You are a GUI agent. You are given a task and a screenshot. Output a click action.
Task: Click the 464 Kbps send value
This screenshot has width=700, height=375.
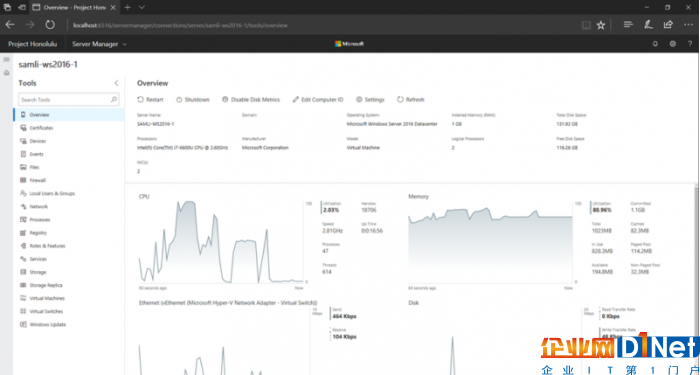[345, 317]
